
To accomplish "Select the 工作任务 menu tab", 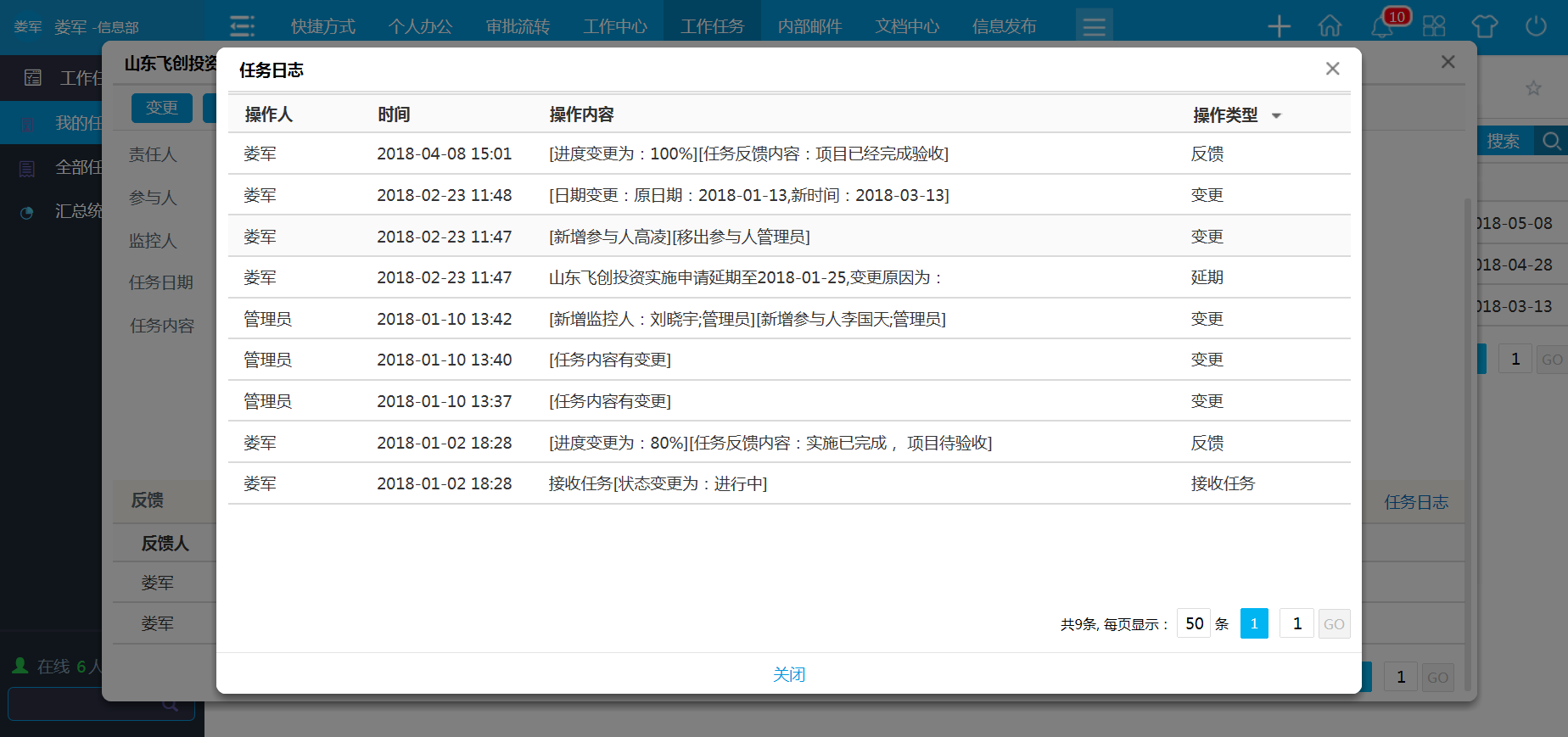I will pos(712,26).
